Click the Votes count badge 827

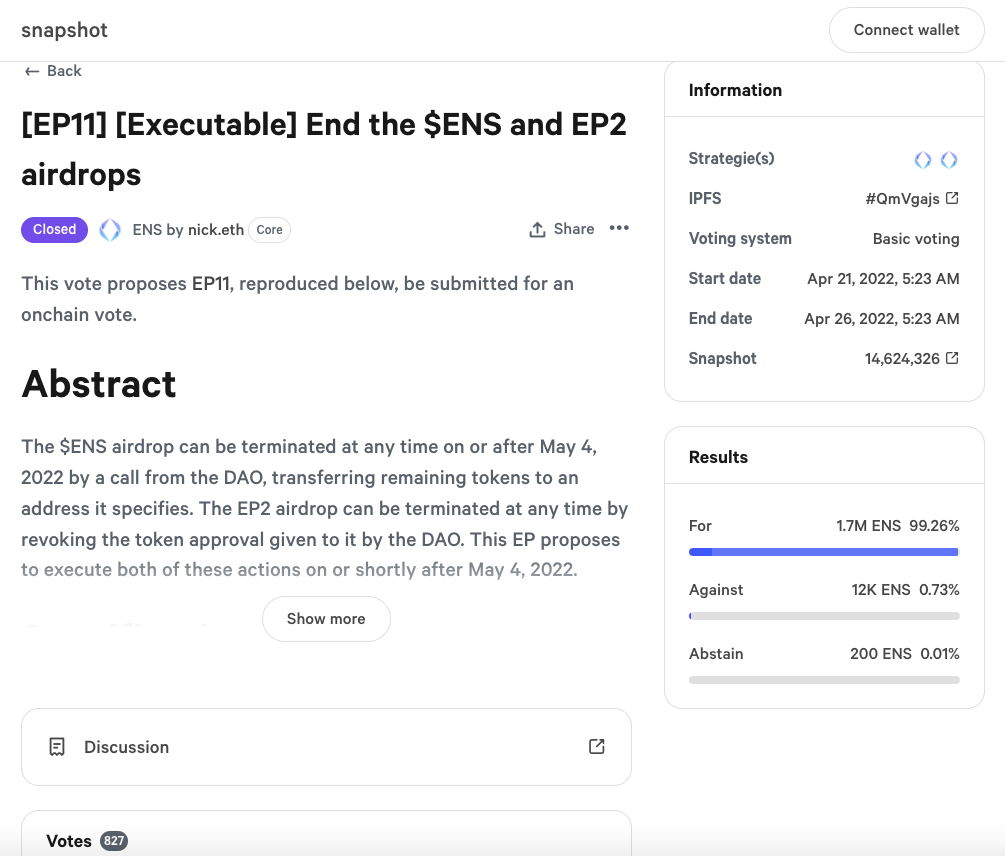pyautogui.click(x=114, y=841)
